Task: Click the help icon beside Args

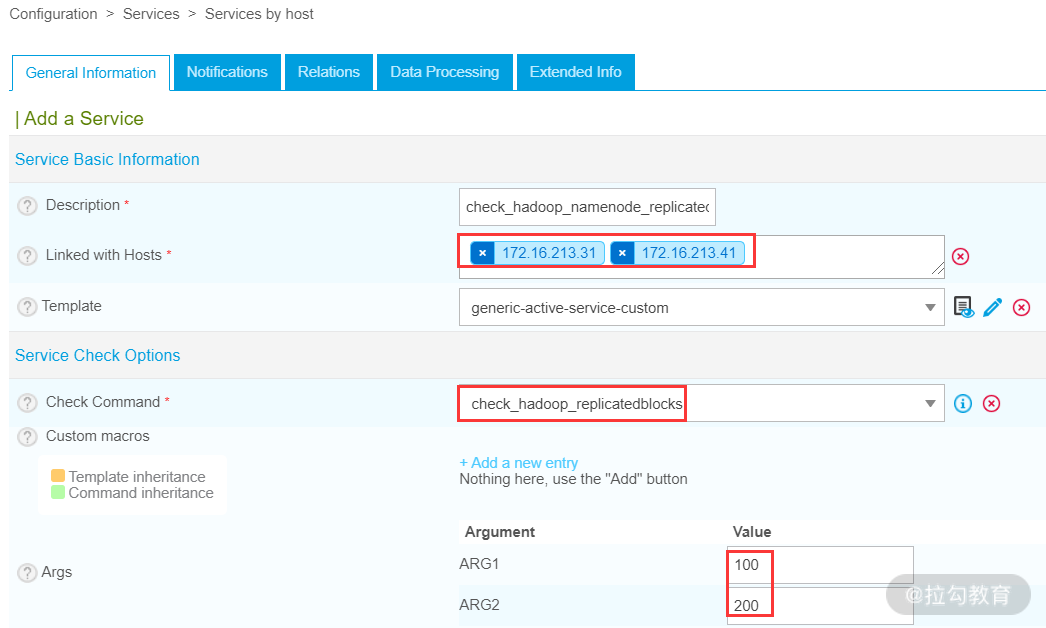Action: coord(27,573)
